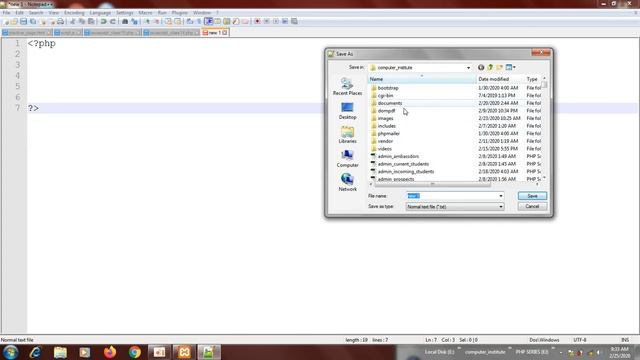640x360 pixels.
Task: Go back to last folder visited
Action: pyautogui.click(x=481, y=67)
